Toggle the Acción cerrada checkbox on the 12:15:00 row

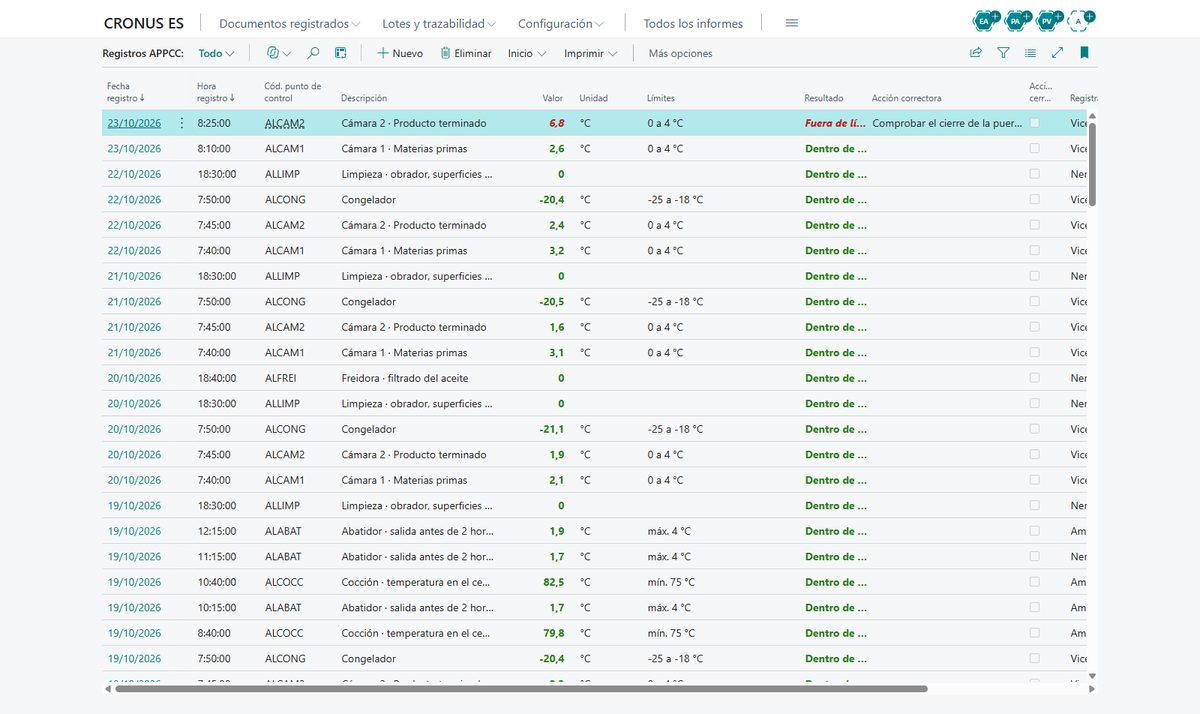1034,531
